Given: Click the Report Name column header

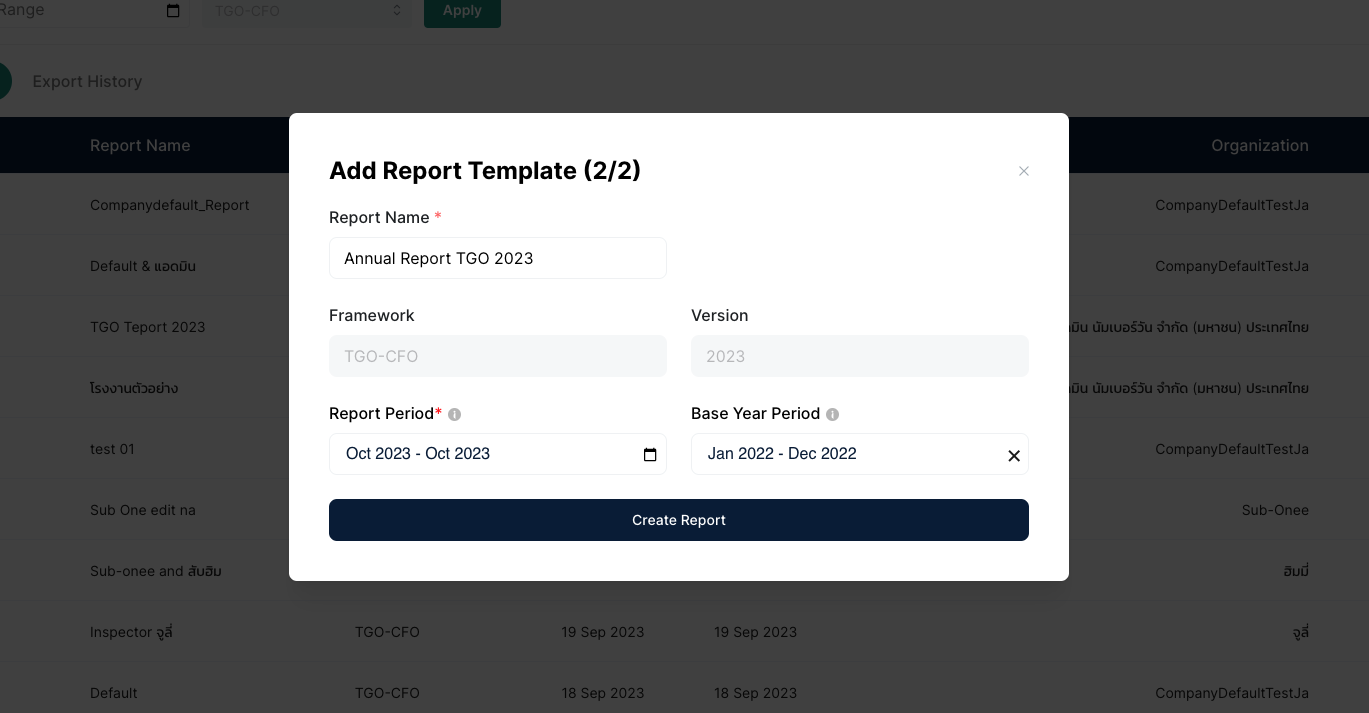Looking at the screenshot, I should click(x=140, y=145).
